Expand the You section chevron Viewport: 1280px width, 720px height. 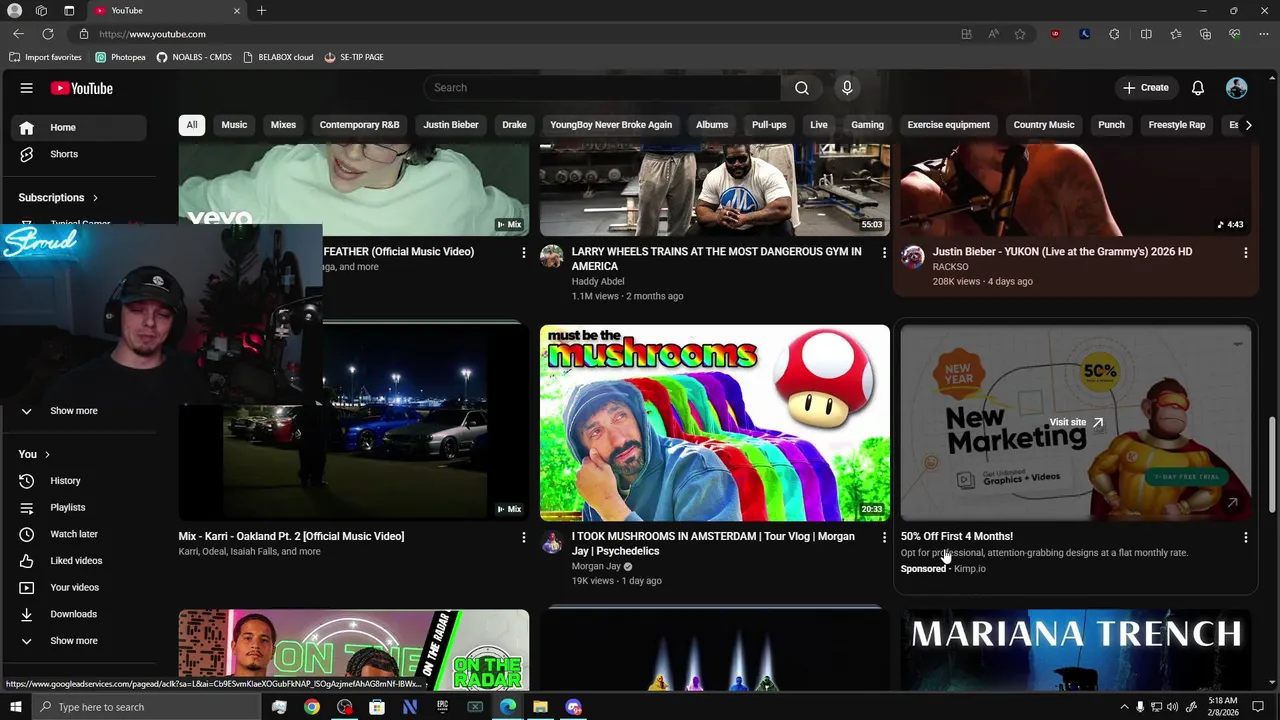point(47,455)
